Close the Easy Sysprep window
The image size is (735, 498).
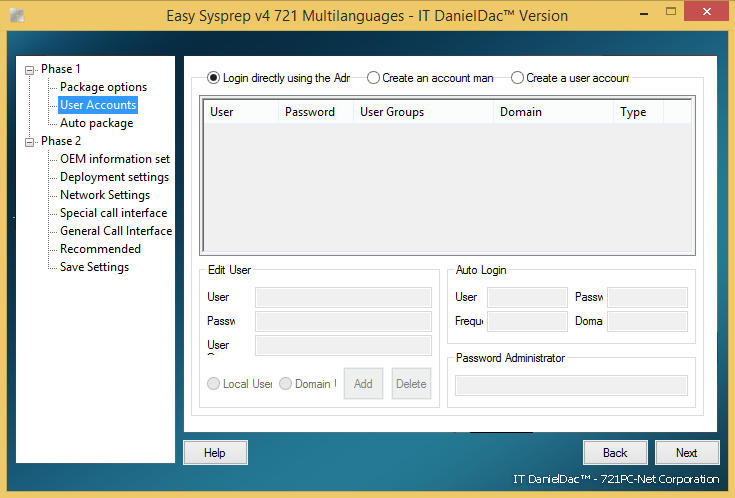tap(706, 11)
